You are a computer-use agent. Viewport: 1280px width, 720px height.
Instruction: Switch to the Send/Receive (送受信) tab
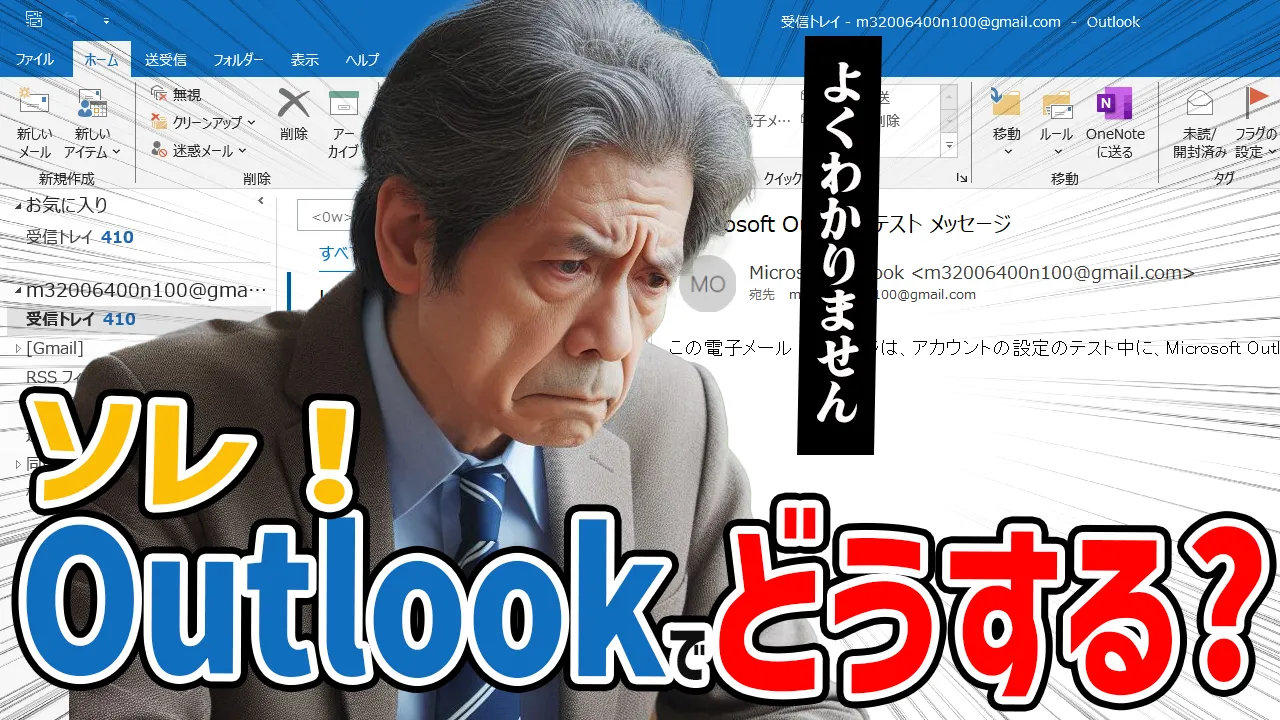coord(165,60)
